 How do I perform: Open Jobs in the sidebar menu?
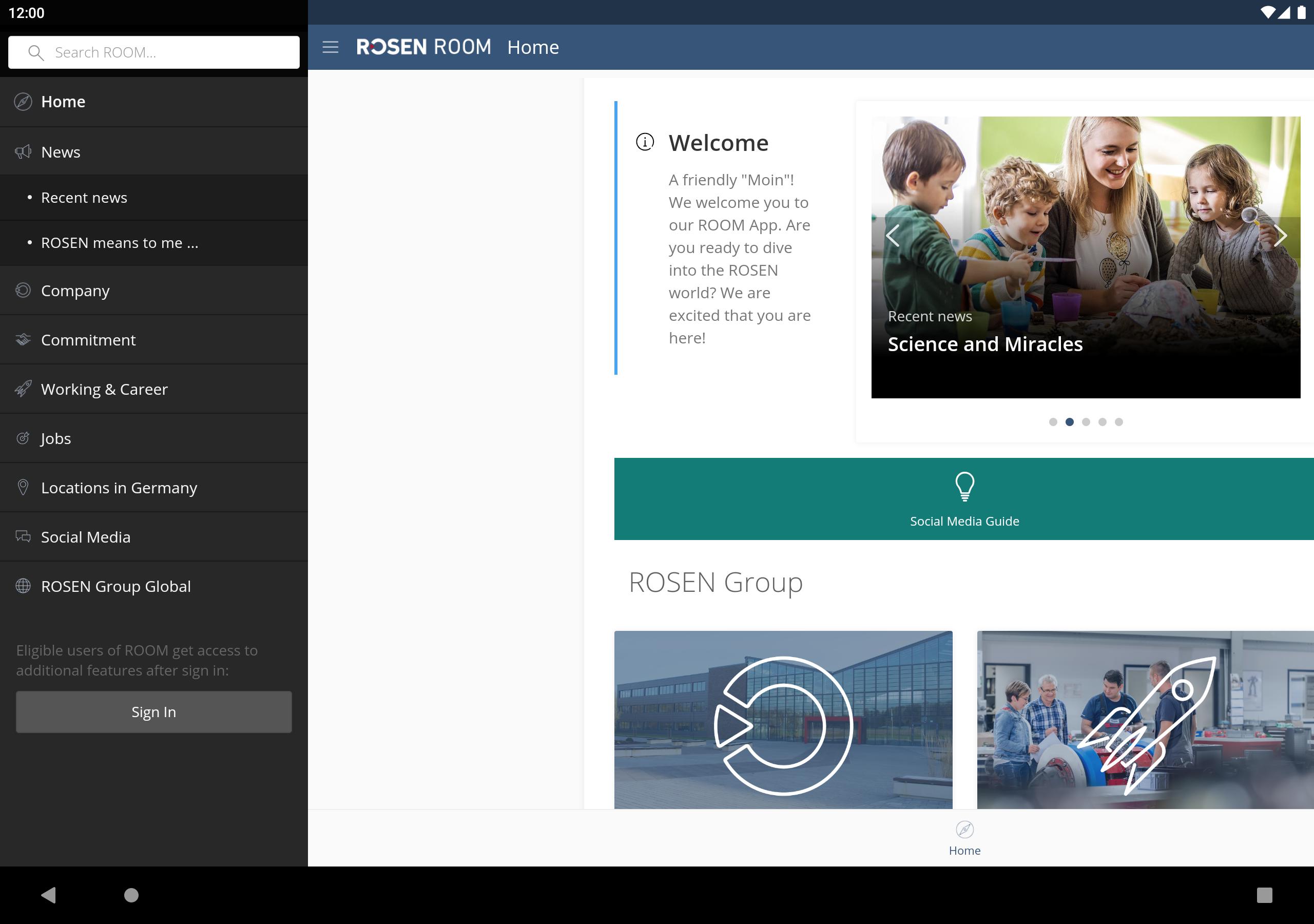154,438
